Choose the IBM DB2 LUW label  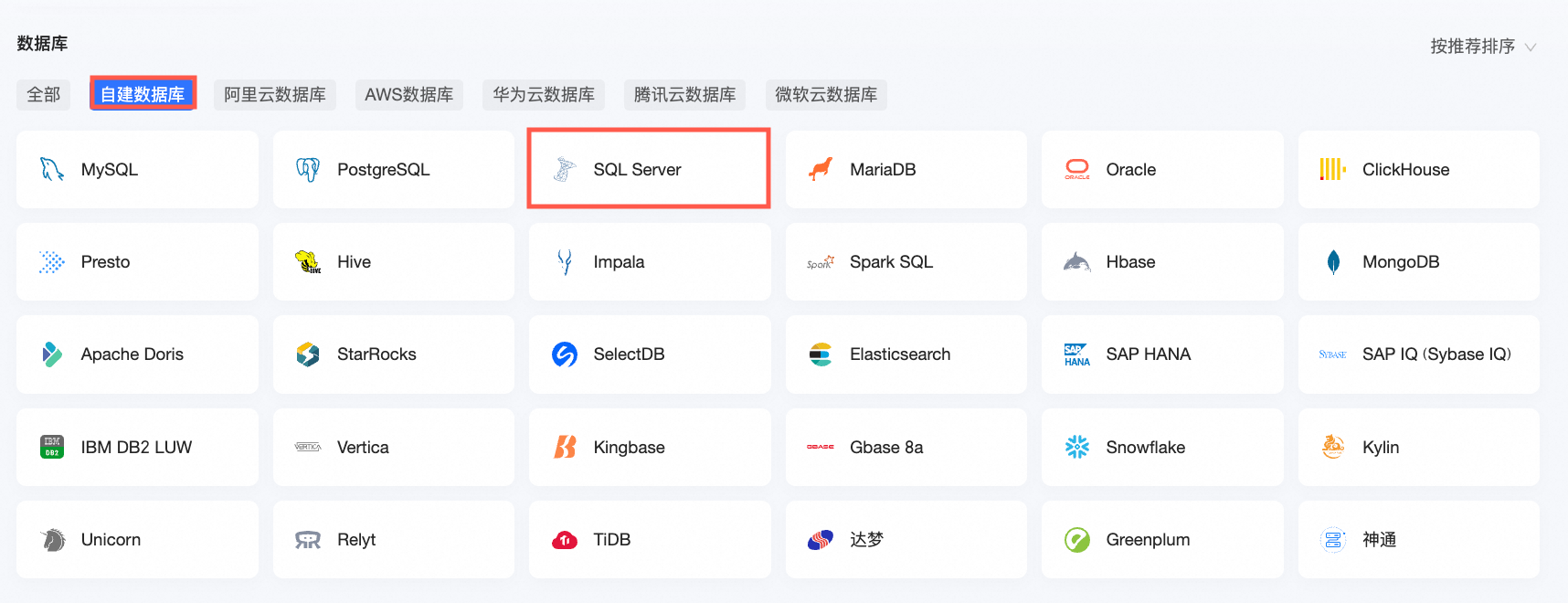pos(136,447)
